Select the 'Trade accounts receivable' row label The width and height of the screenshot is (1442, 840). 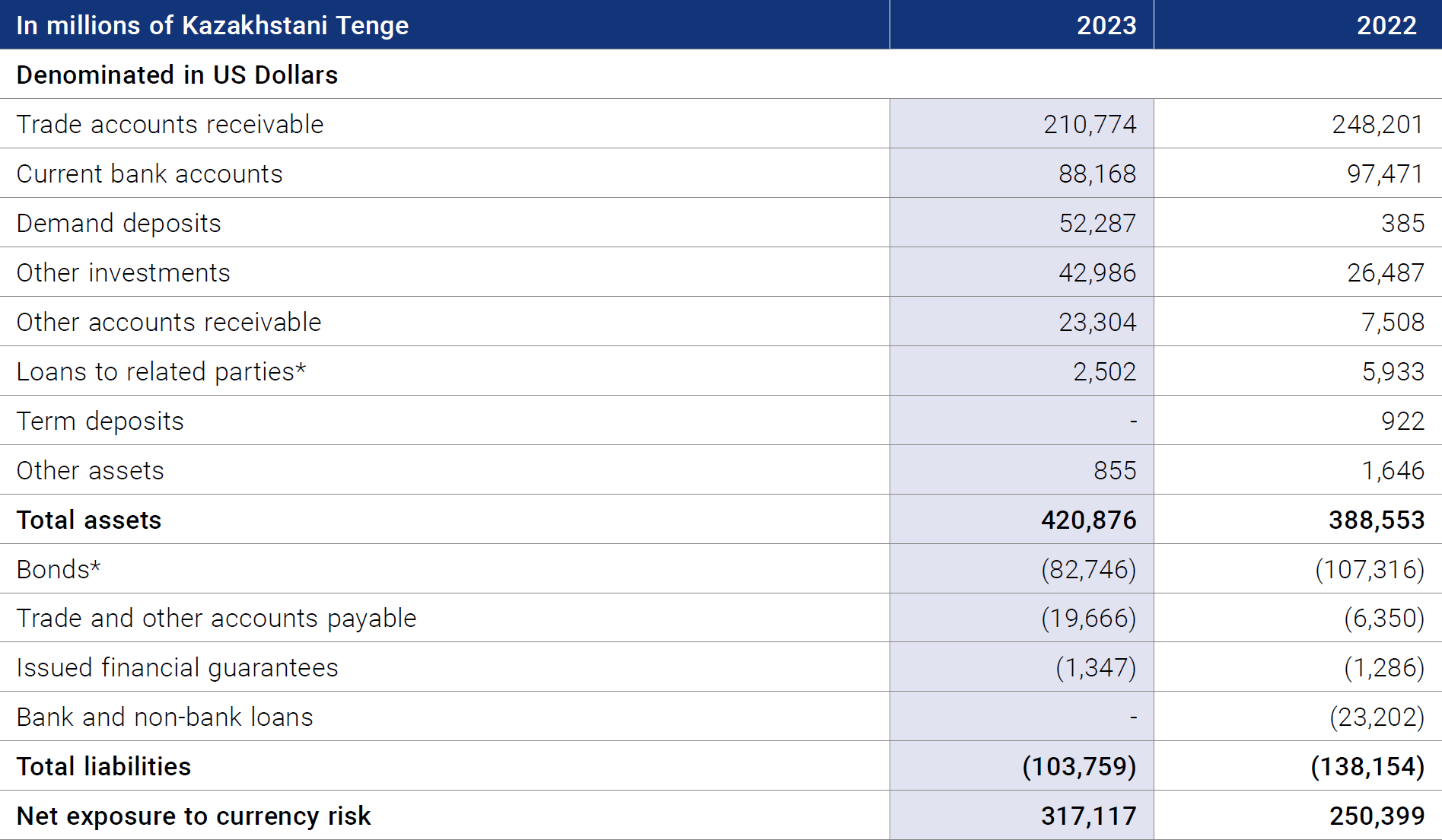click(170, 124)
